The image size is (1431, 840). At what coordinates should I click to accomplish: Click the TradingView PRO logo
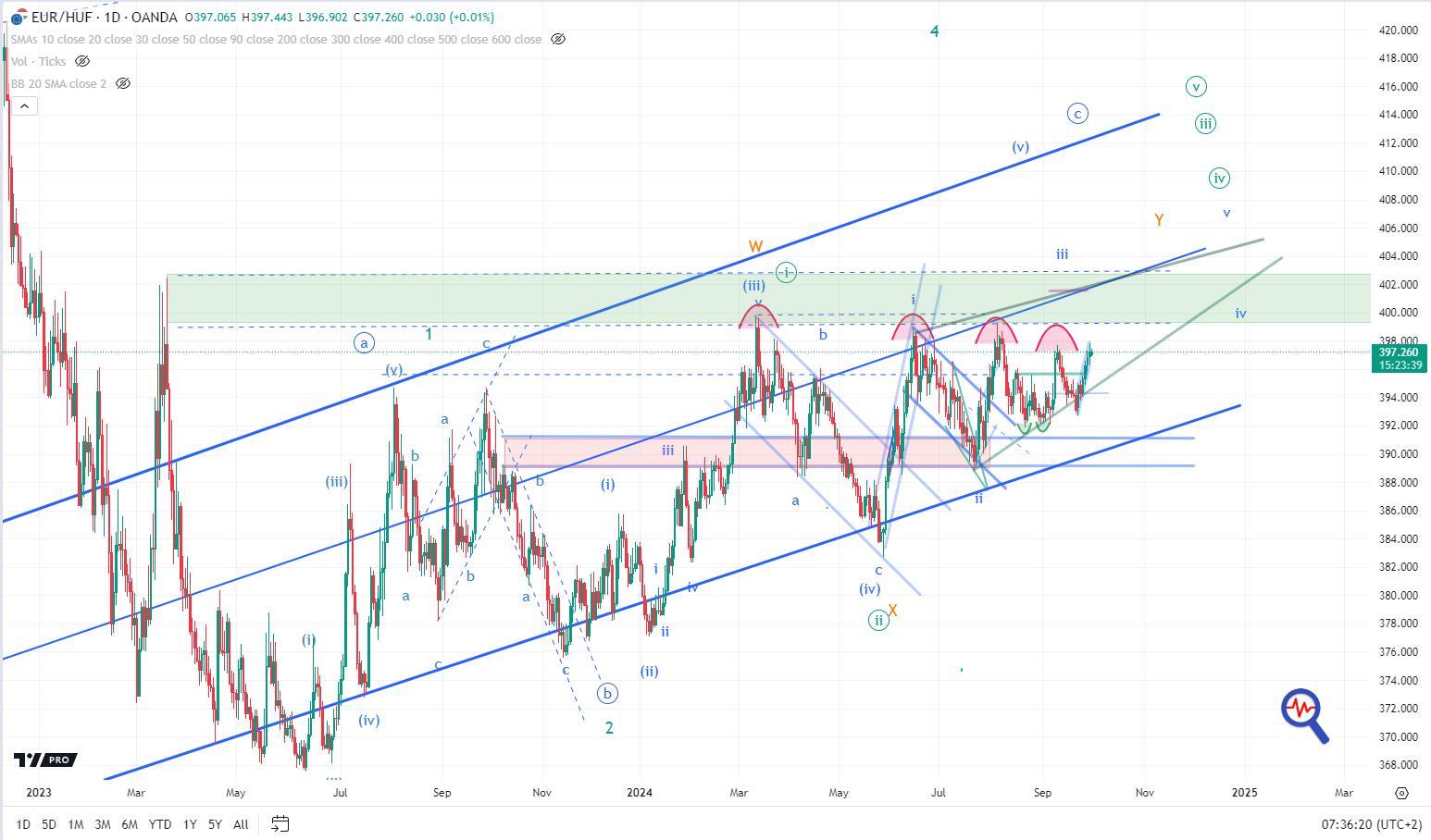(x=44, y=760)
